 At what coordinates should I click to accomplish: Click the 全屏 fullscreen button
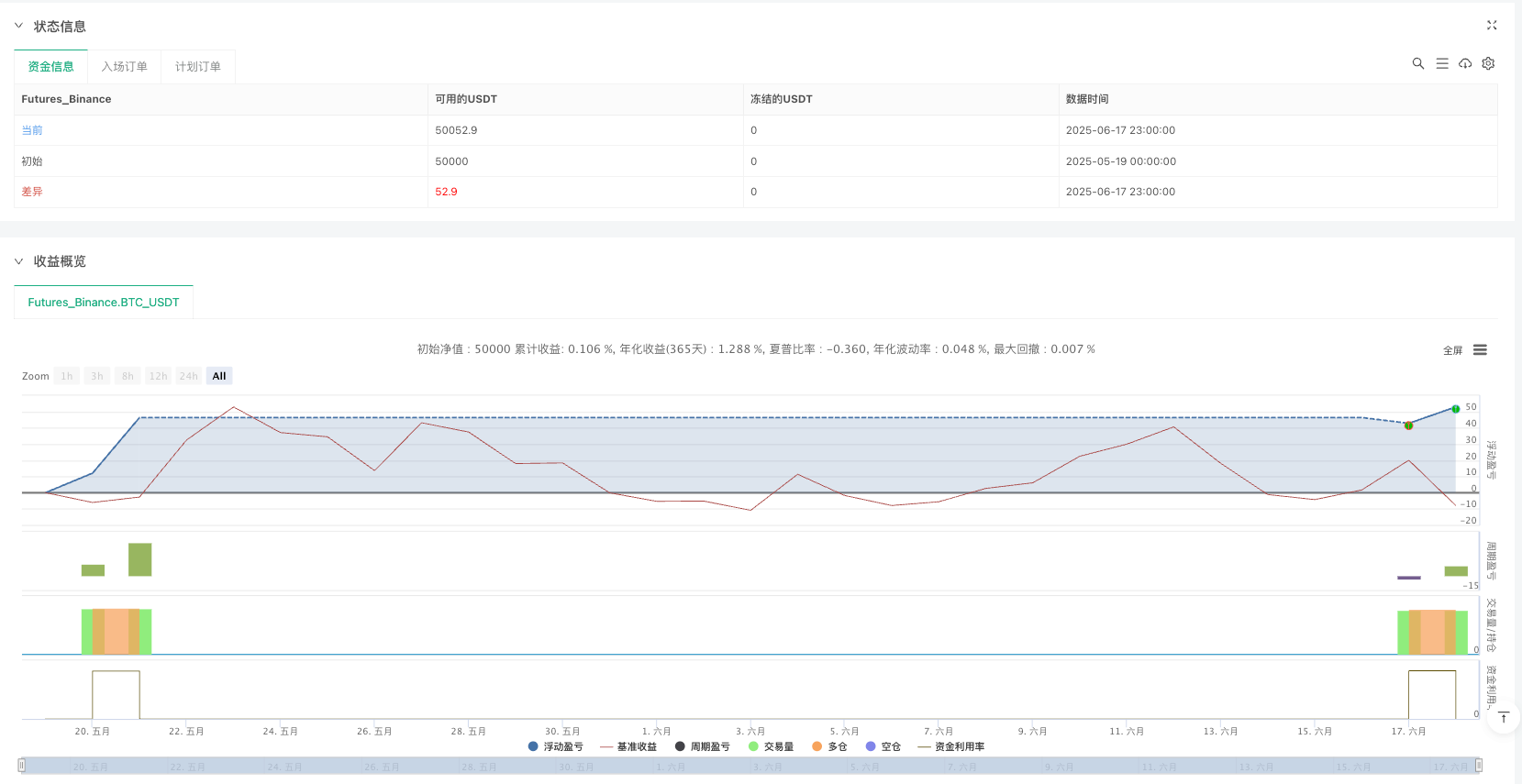(x=1452, y=350)
